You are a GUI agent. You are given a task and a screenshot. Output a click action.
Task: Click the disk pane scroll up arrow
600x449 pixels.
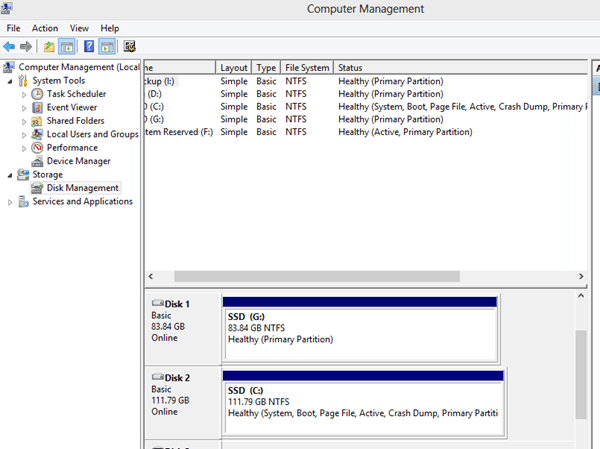point(581,296)
